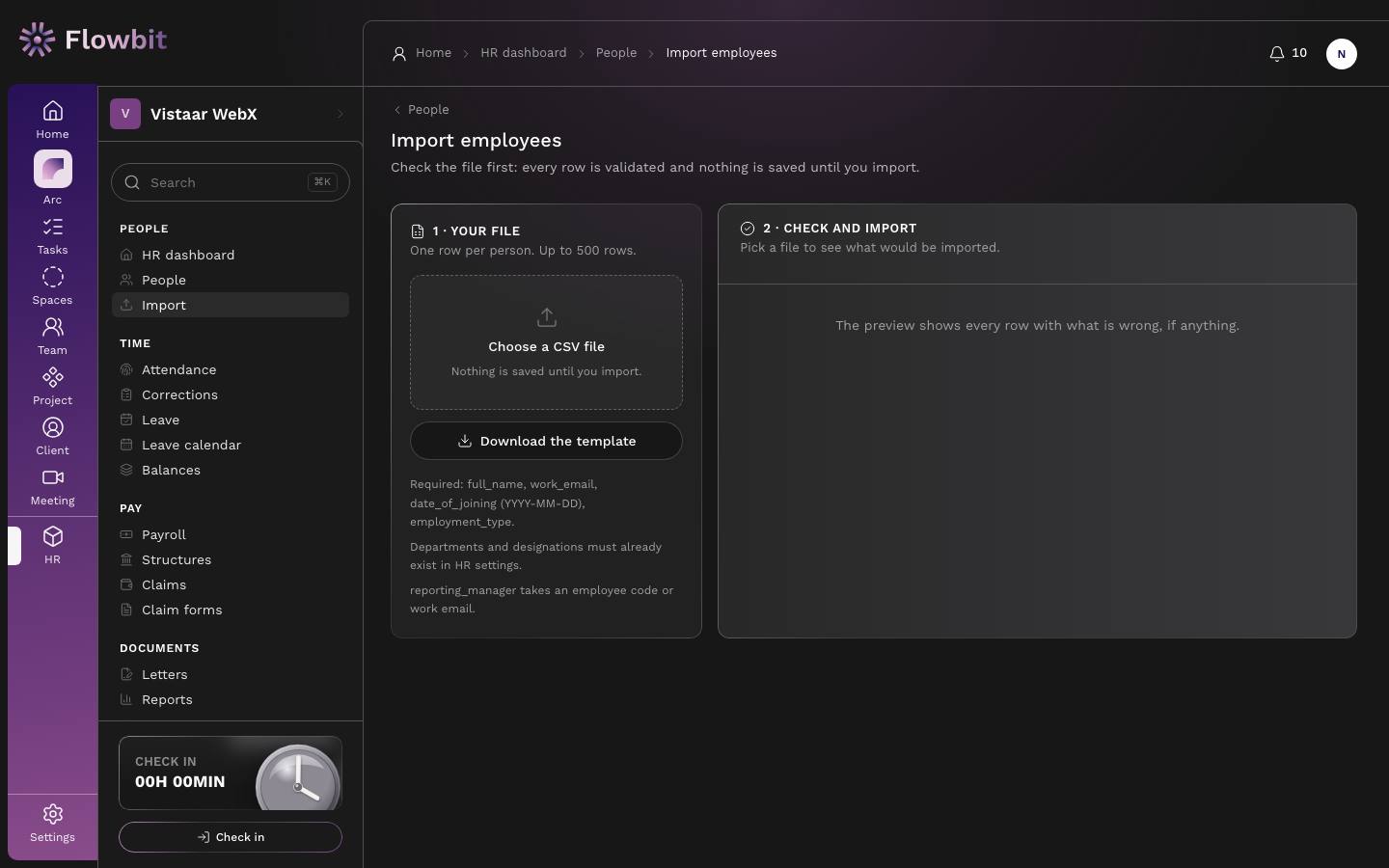The width and height of the screenshot is (1389, 868).
Task: Open Letters in the sidebar
Action: (x=231, y=674)
